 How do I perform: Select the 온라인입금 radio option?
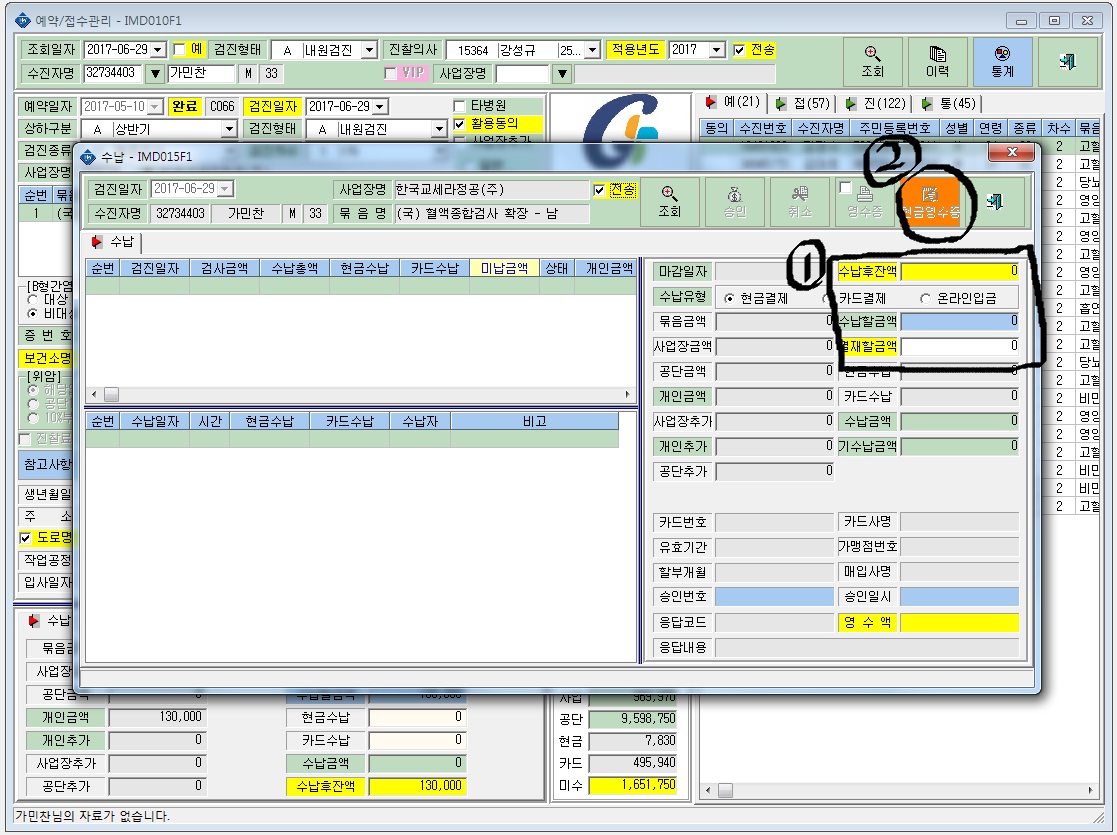pyautogui.click(x=925, y=299)
